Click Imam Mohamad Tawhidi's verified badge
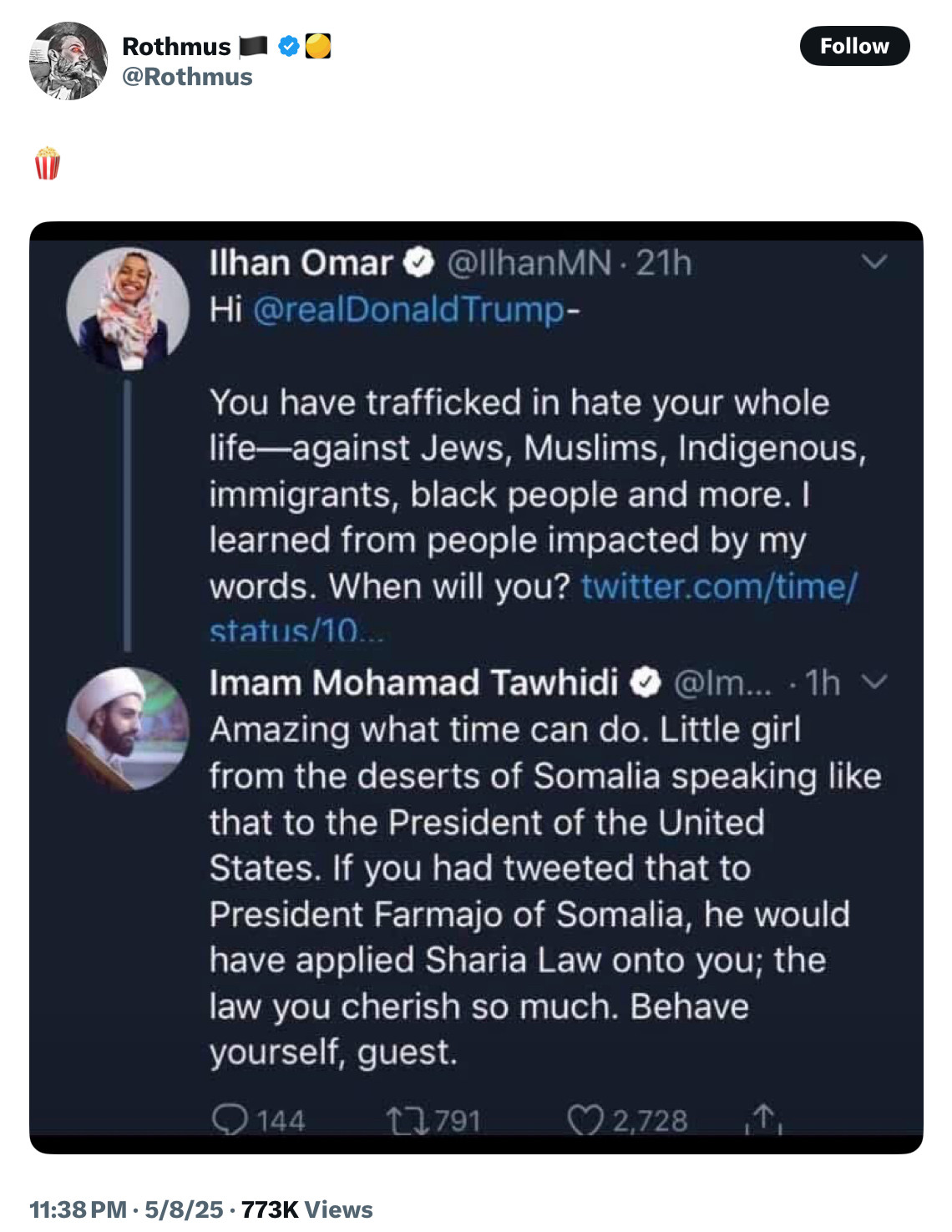This screenshot has width=952, height=1232. click(x=645, y=682)
